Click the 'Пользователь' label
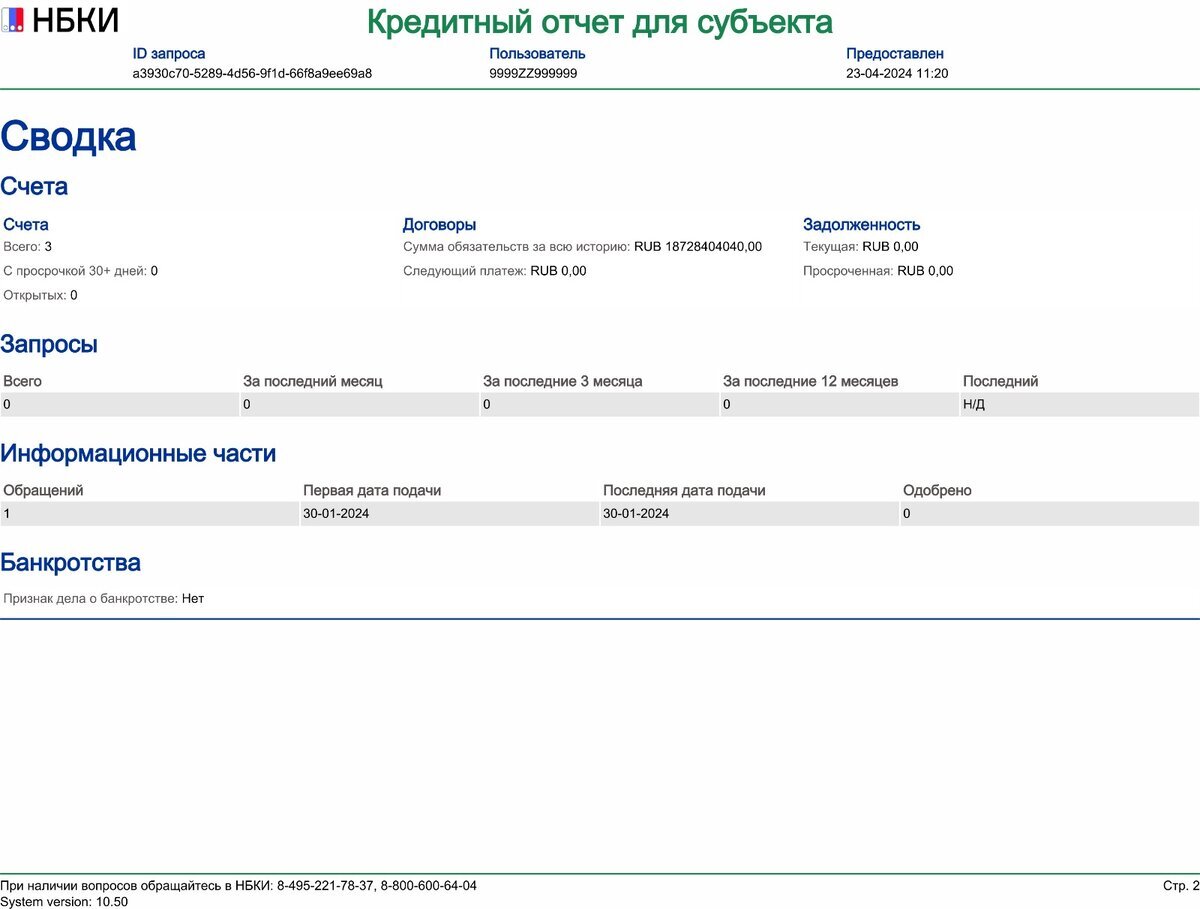Image resolution: width=1200 pixels, height=909 pixels. (537, 53)
